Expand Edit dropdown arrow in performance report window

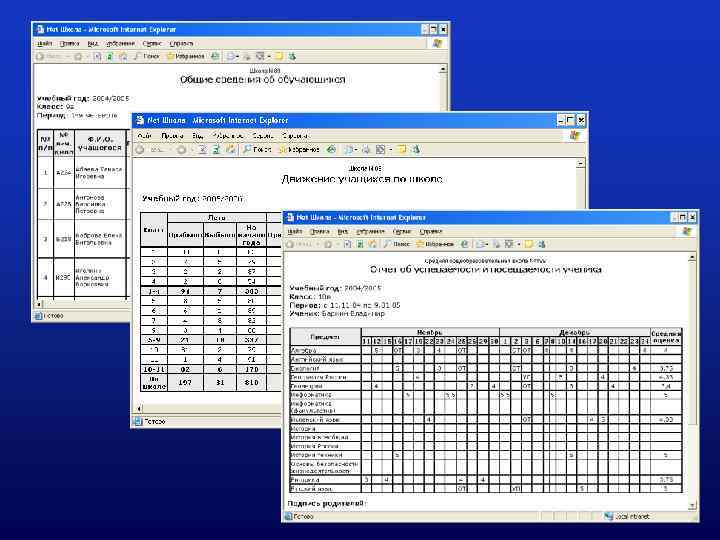click(x=519, y=244)
